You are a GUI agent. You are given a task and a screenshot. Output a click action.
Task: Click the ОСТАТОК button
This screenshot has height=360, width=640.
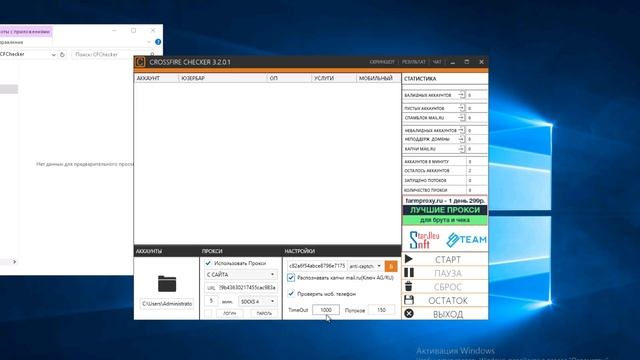[445, 300]
